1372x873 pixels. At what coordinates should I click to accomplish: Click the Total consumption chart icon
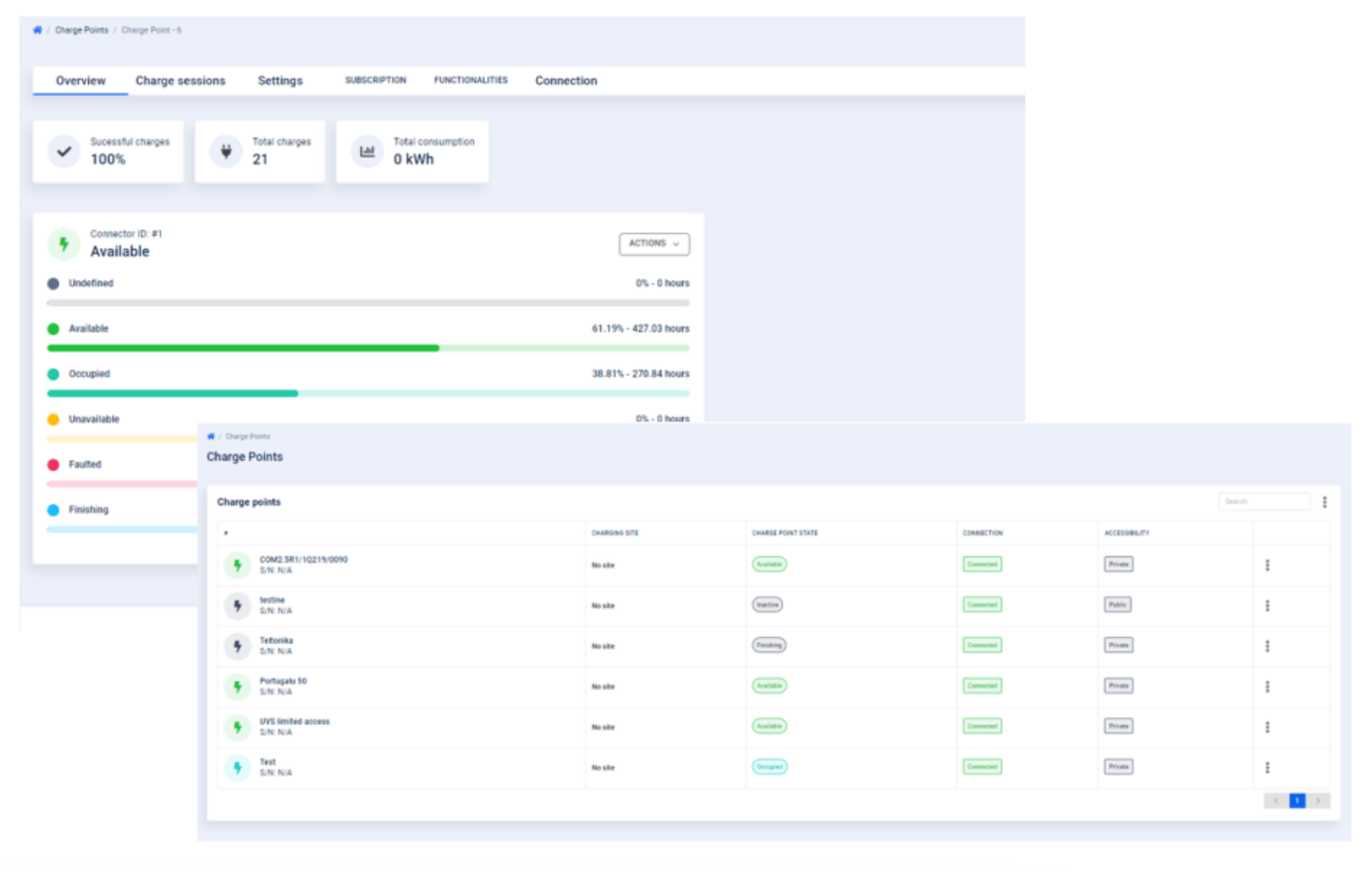[367, 152]
